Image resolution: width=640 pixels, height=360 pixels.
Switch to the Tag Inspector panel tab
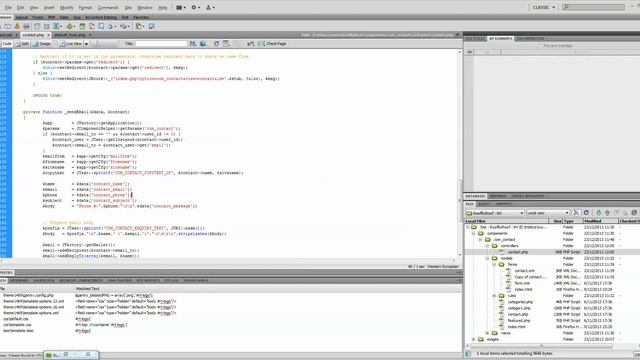pyautogui.click(x=530, y=38)
